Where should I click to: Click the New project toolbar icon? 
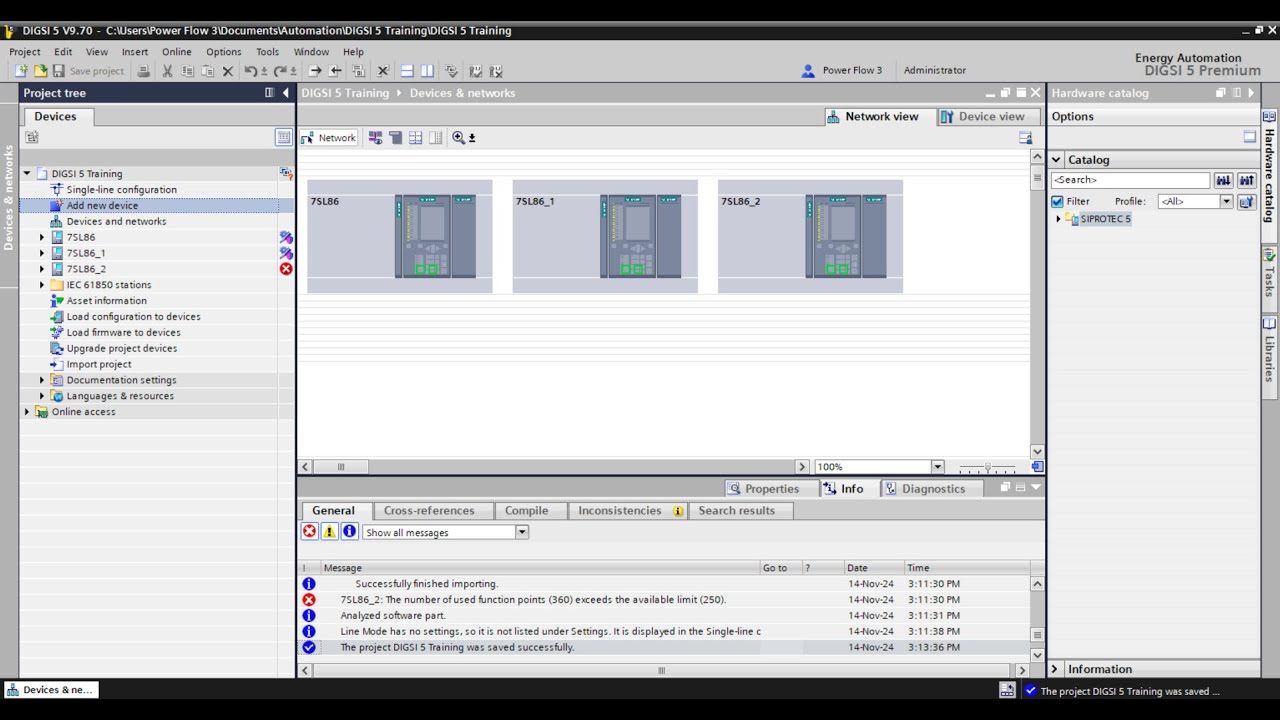pos(21,71)
